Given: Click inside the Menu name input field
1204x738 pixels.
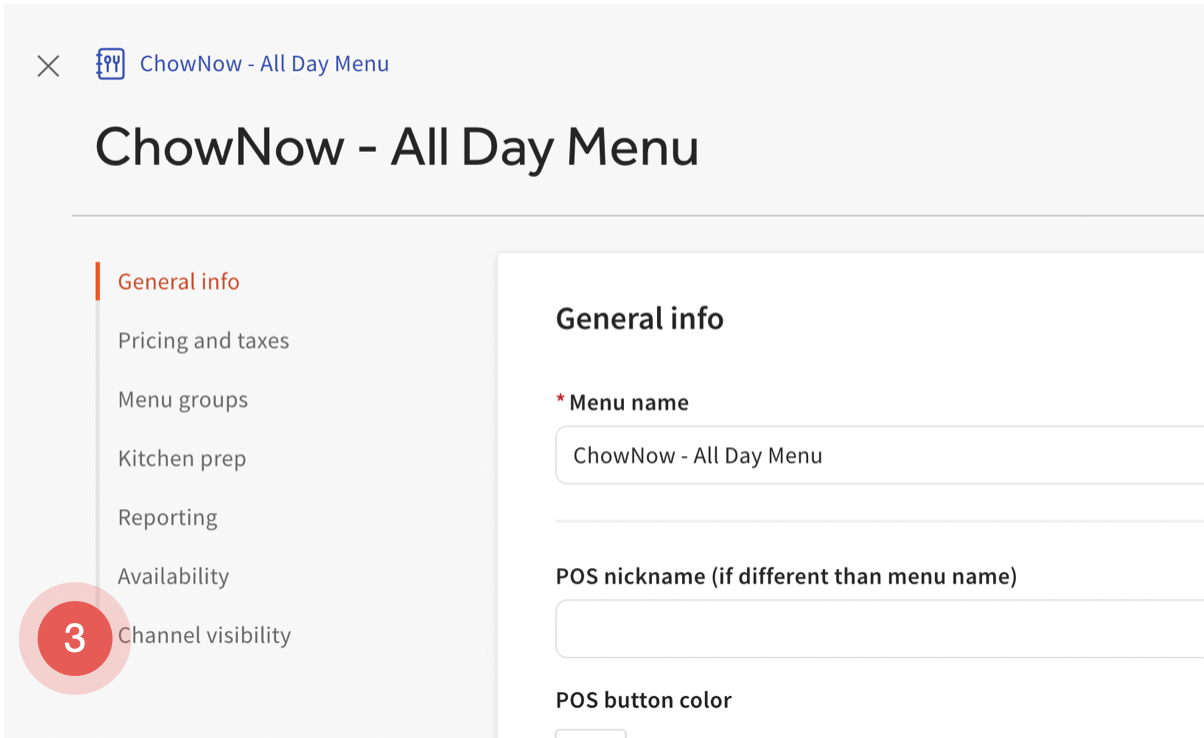Looking at the screenshot, I should click(x=800, y=455).
